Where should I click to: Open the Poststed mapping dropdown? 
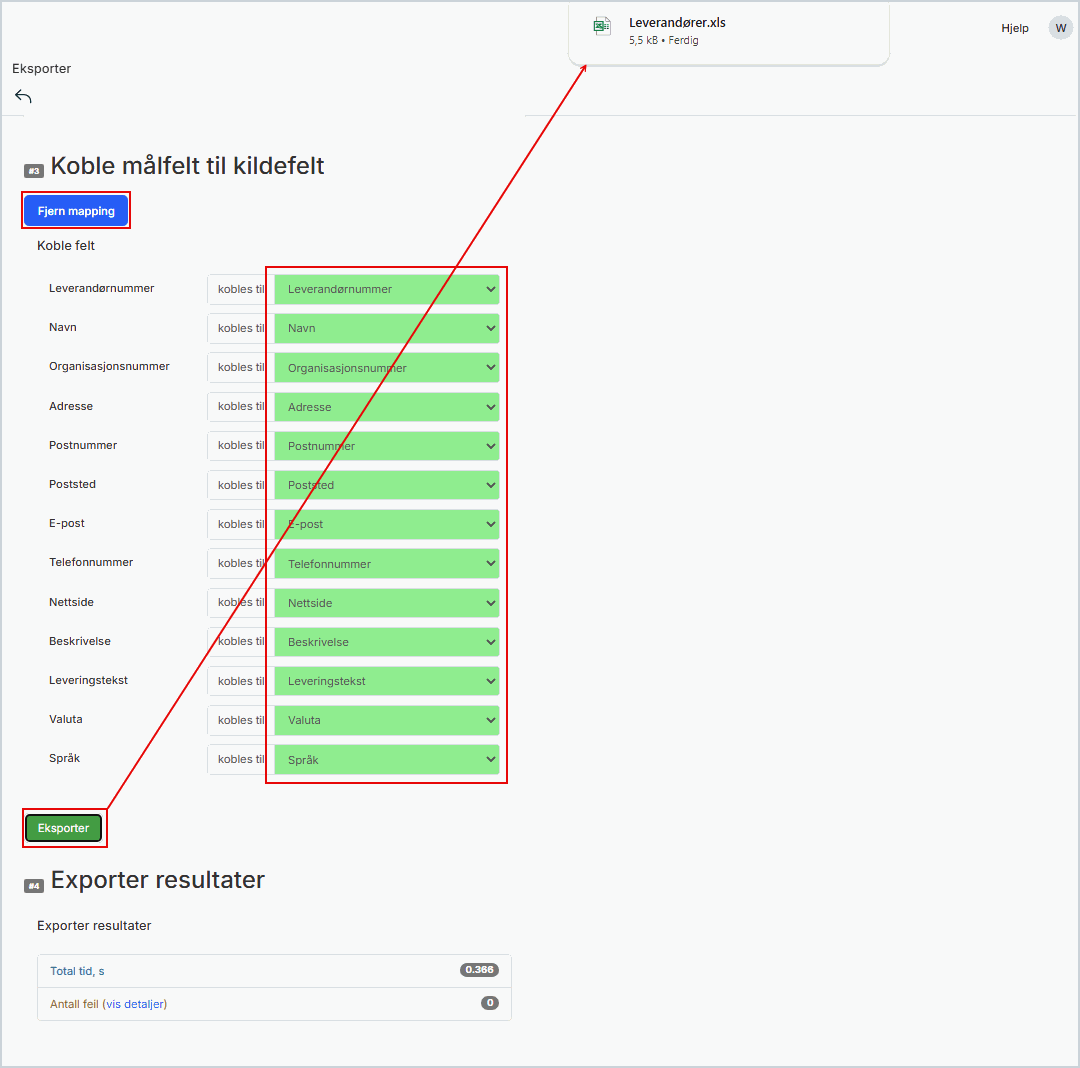(x=386, y=485)
